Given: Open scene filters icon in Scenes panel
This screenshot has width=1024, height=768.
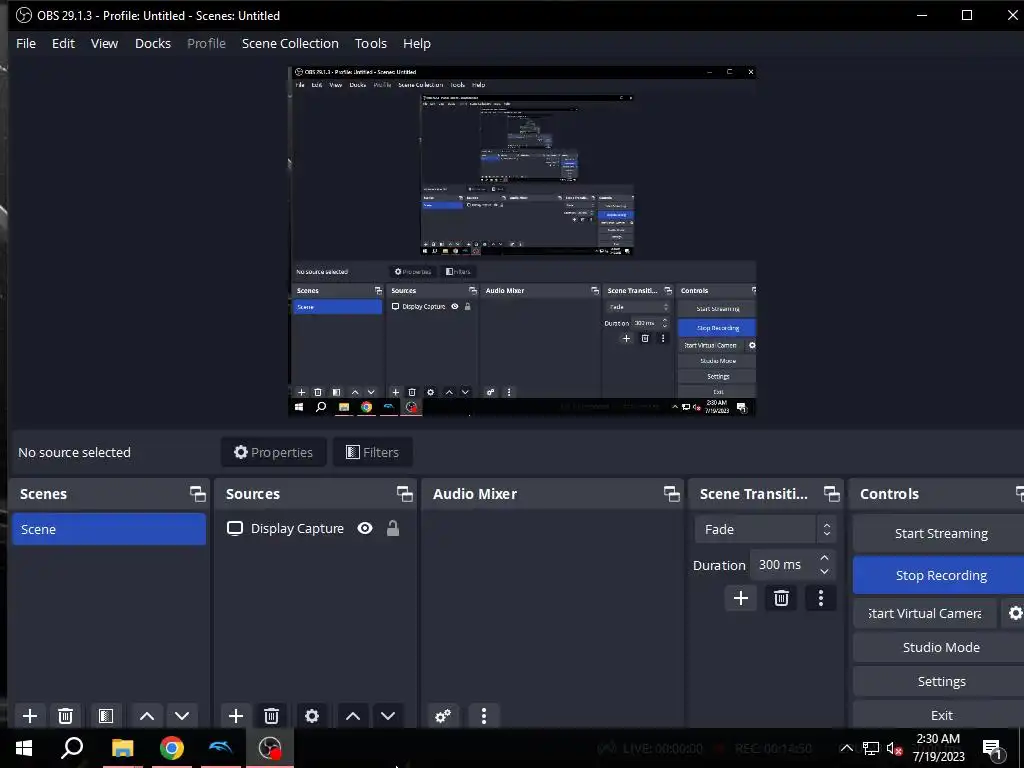Looking at the screenshot, I should tap(106, 716).
